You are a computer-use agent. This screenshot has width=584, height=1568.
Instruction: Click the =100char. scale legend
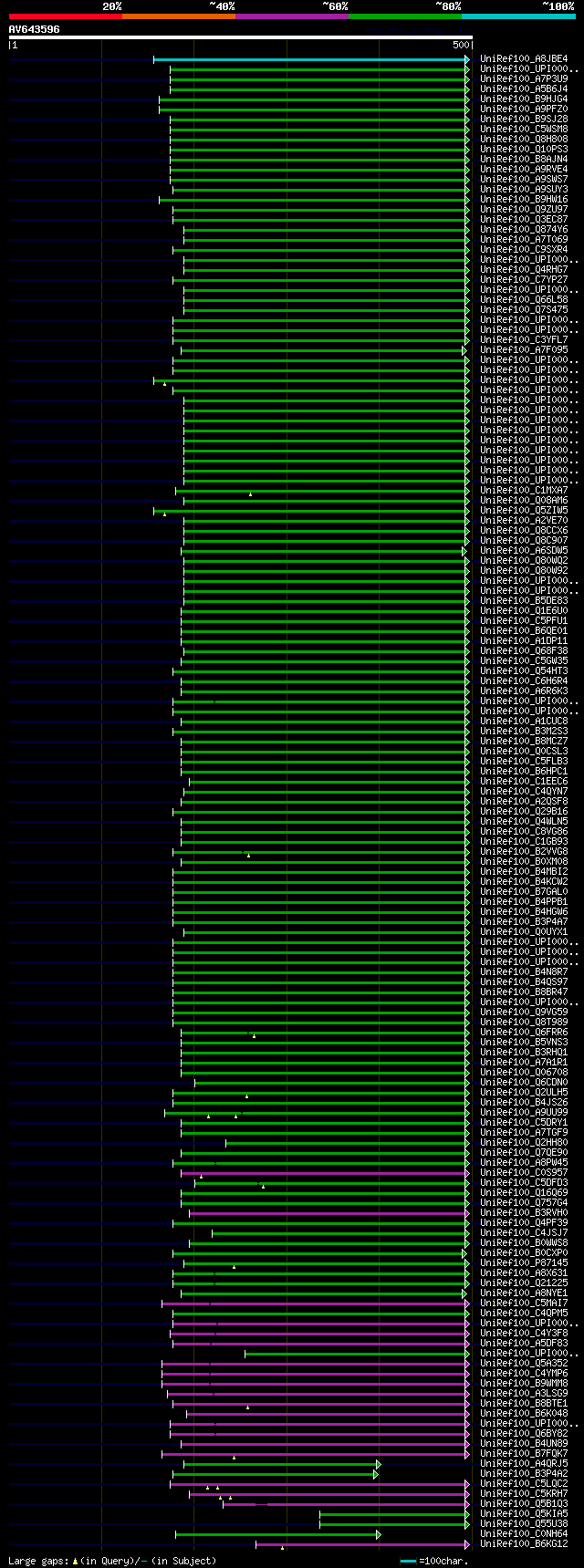point(436,1561)
